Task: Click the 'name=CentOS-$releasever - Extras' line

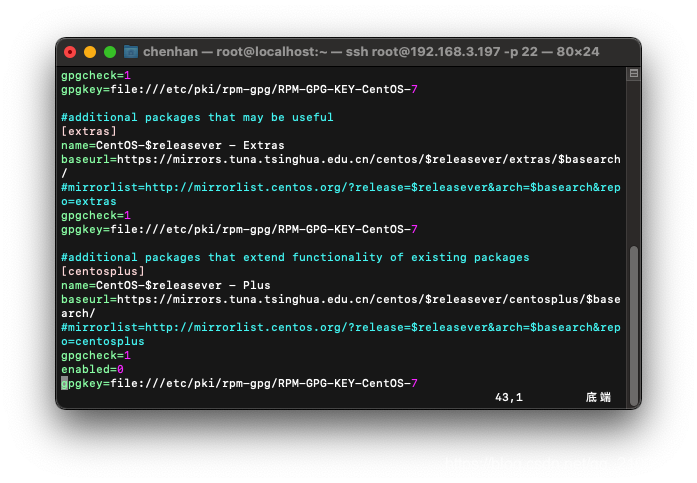Action: (x=172, y=145)
